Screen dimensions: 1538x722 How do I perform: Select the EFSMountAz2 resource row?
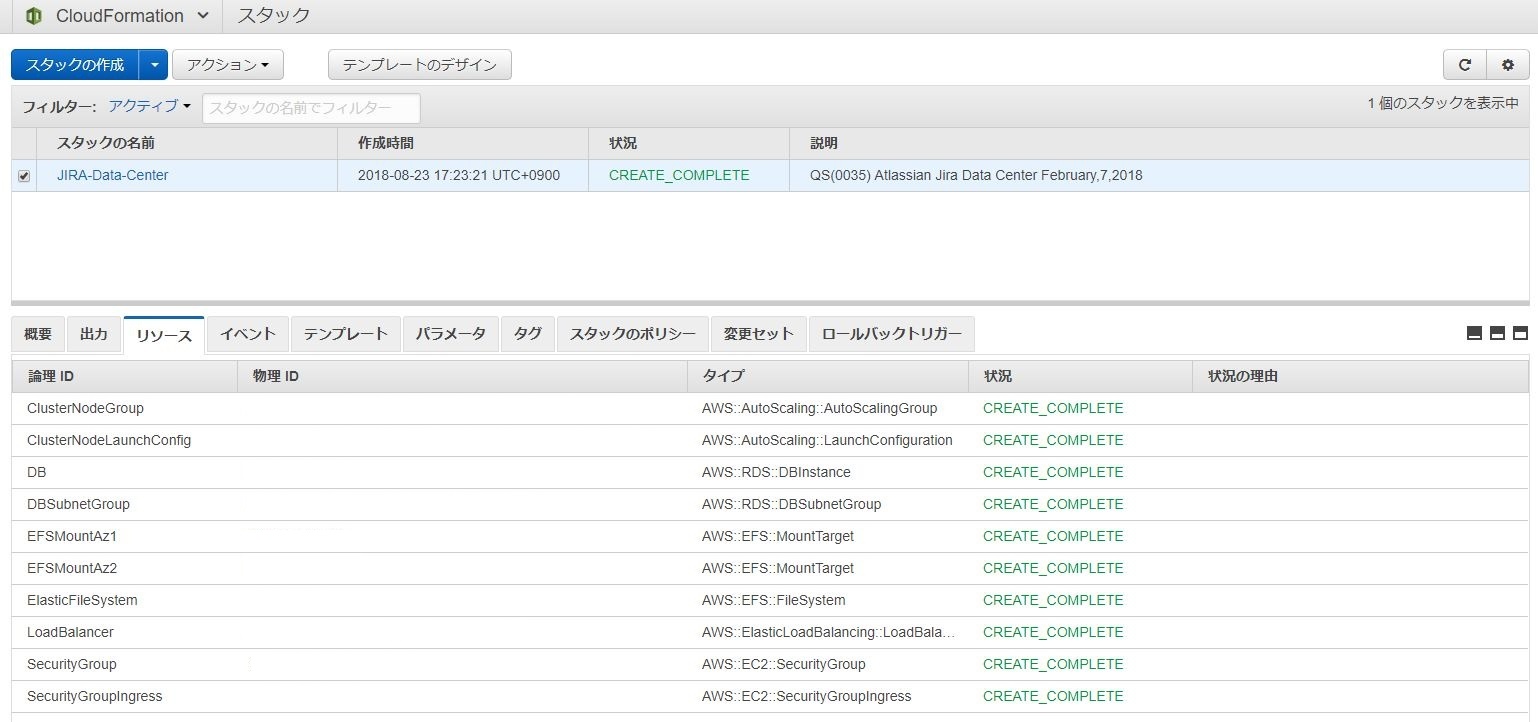(770, 568)
